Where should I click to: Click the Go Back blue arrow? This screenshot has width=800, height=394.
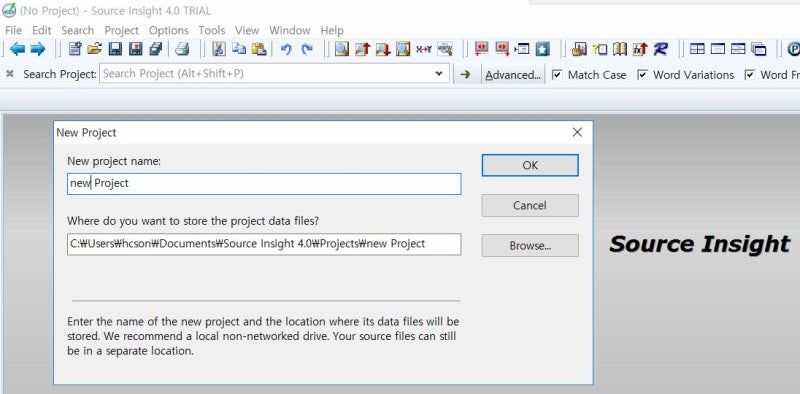pos(17,49)
